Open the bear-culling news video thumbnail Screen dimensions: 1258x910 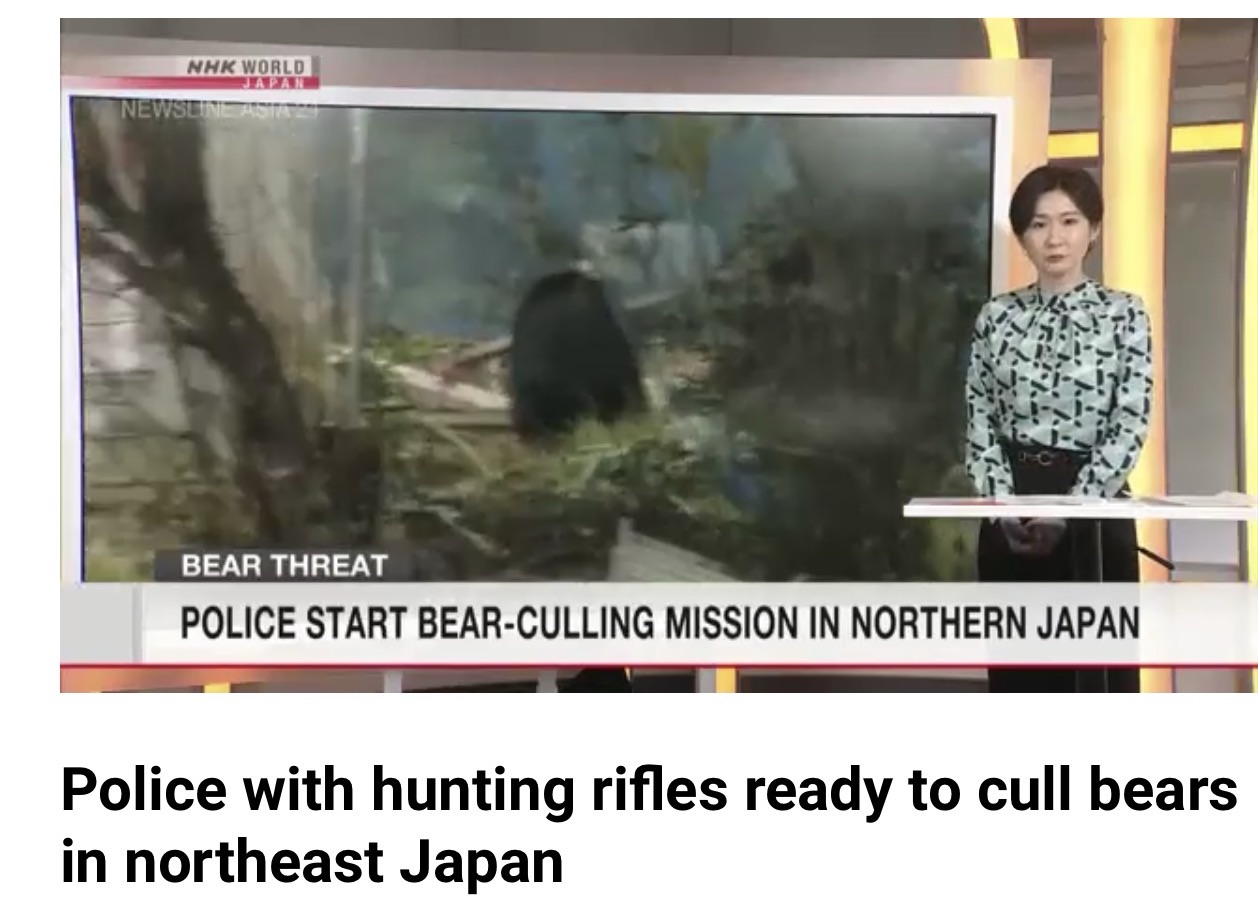658,355
